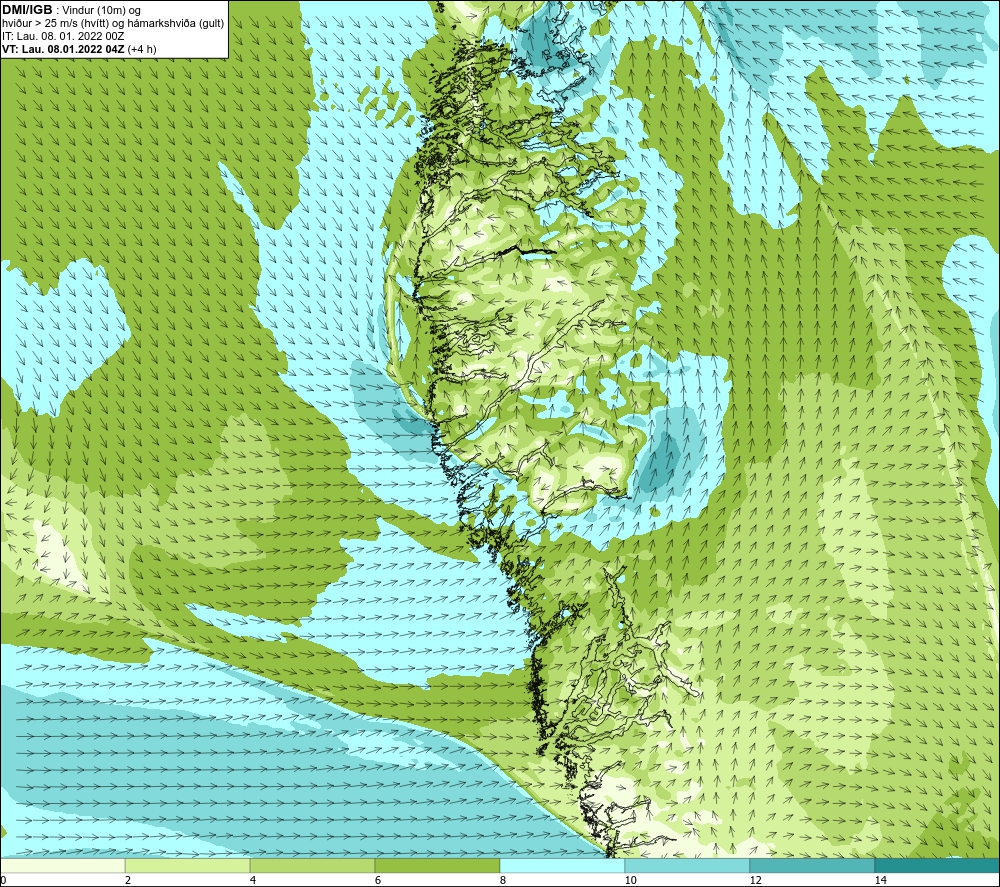Click the '10' colour scale label
The image size is (1000, 887).
[630, 881]
